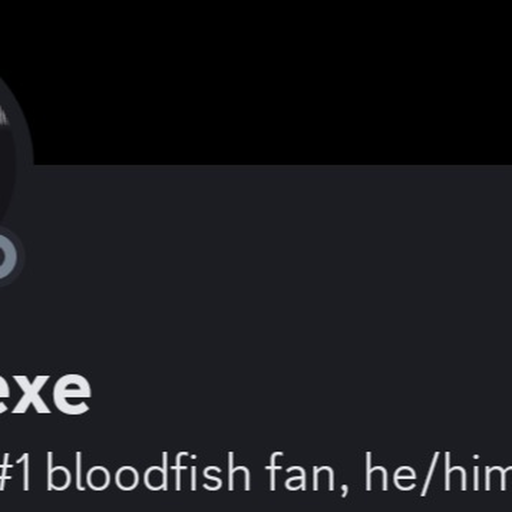The width and height of the screenshot is (512, 512).
Task: Click the comma after fan
Action: click(x=344, y=489)
